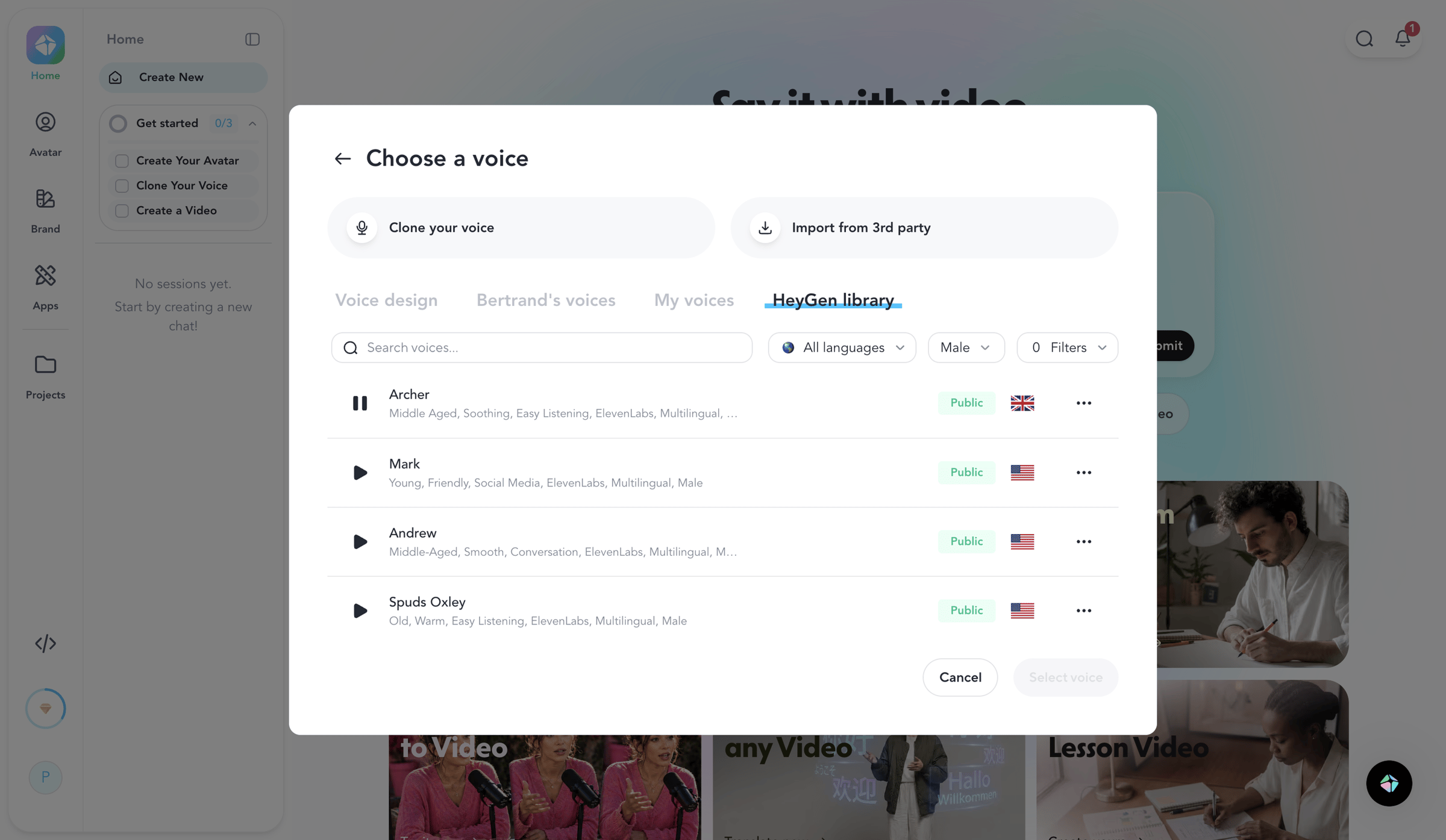Image resolution: width=1446 pixels, height=840 pixels.
Task: Click the microphone icon for Clone your voice
Action: [361, 228]
